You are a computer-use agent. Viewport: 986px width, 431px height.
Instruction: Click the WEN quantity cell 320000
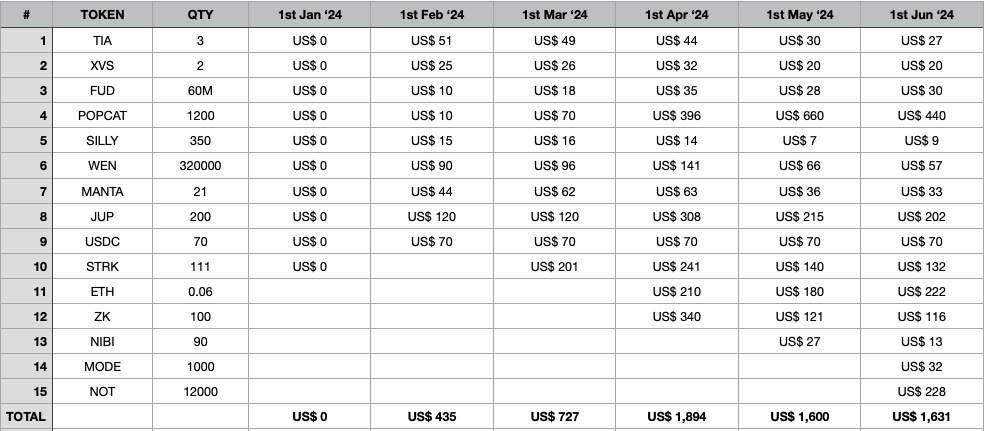click(x=200, y=166)
